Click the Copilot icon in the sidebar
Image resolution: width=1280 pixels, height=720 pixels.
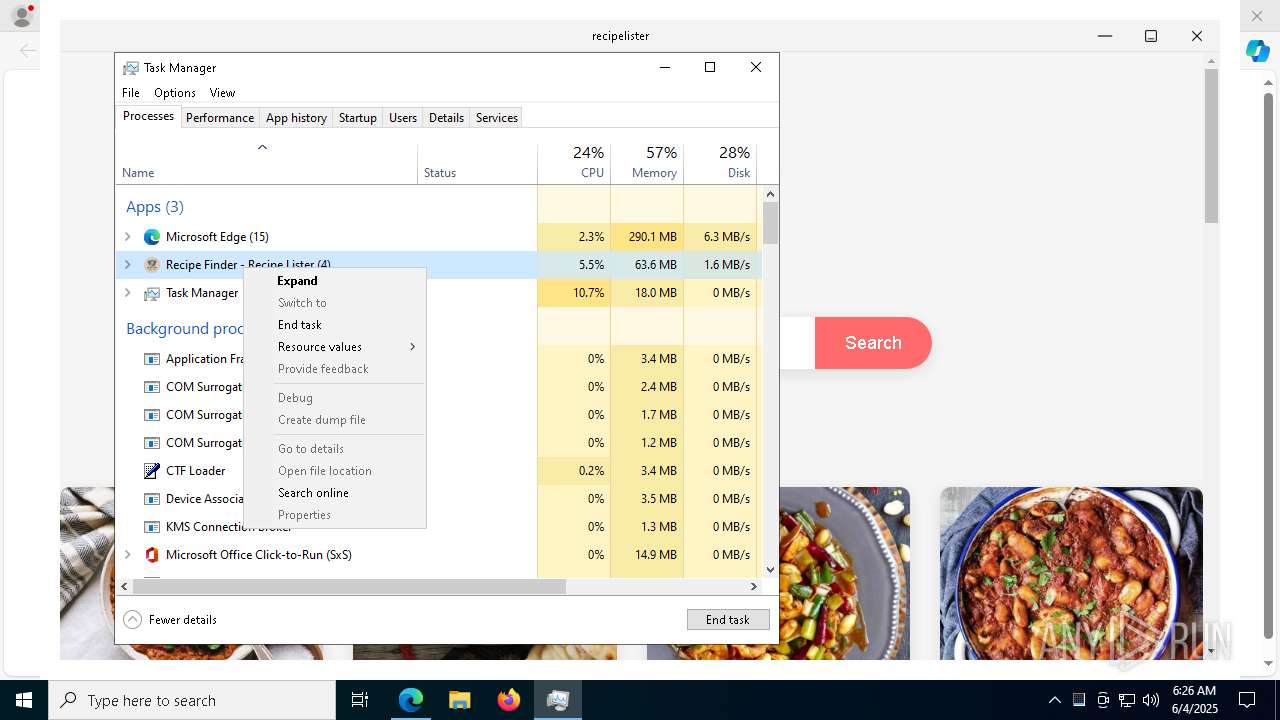(1258, 51)
